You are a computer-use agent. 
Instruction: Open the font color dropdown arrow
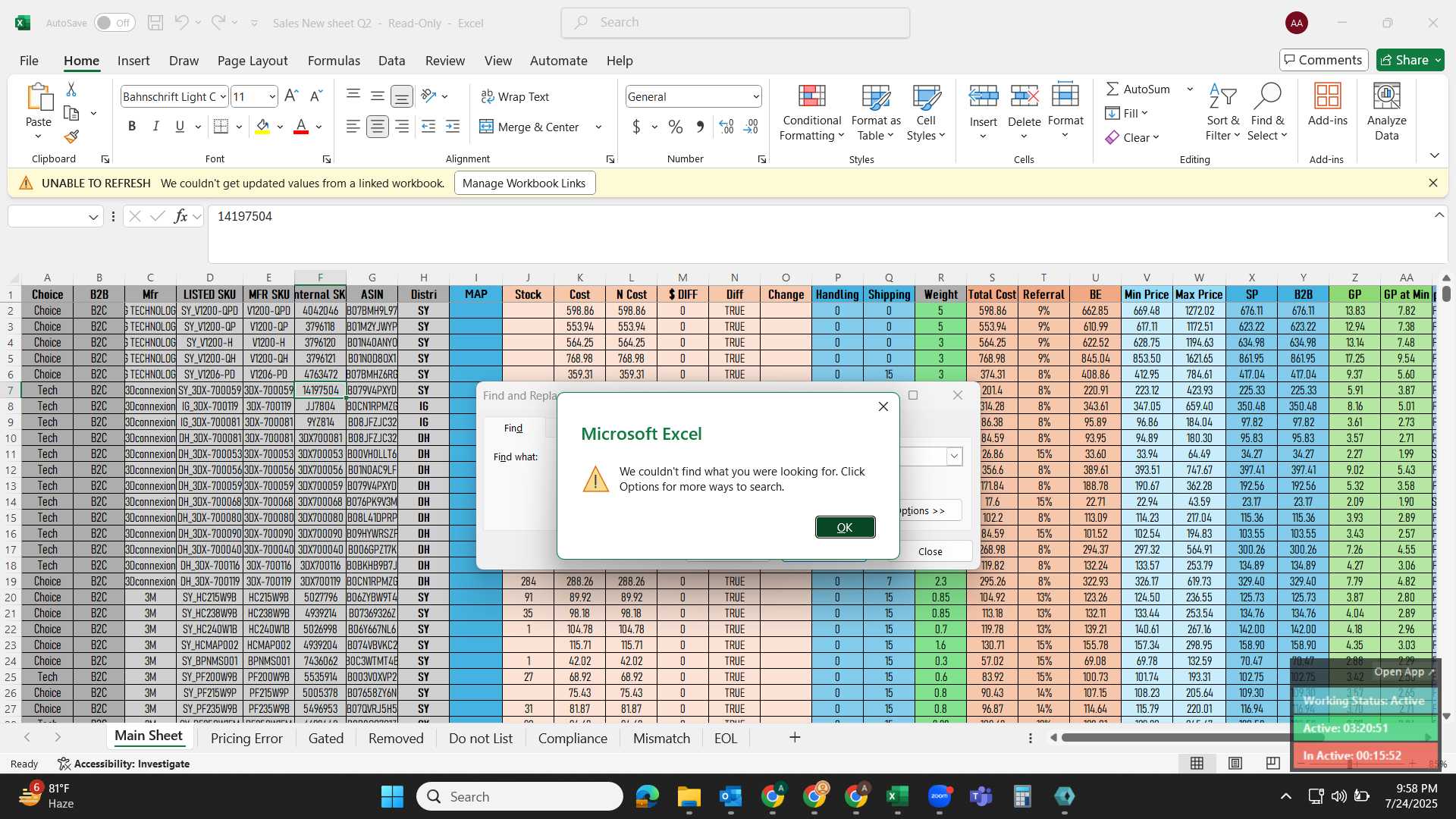click(319, 127)
